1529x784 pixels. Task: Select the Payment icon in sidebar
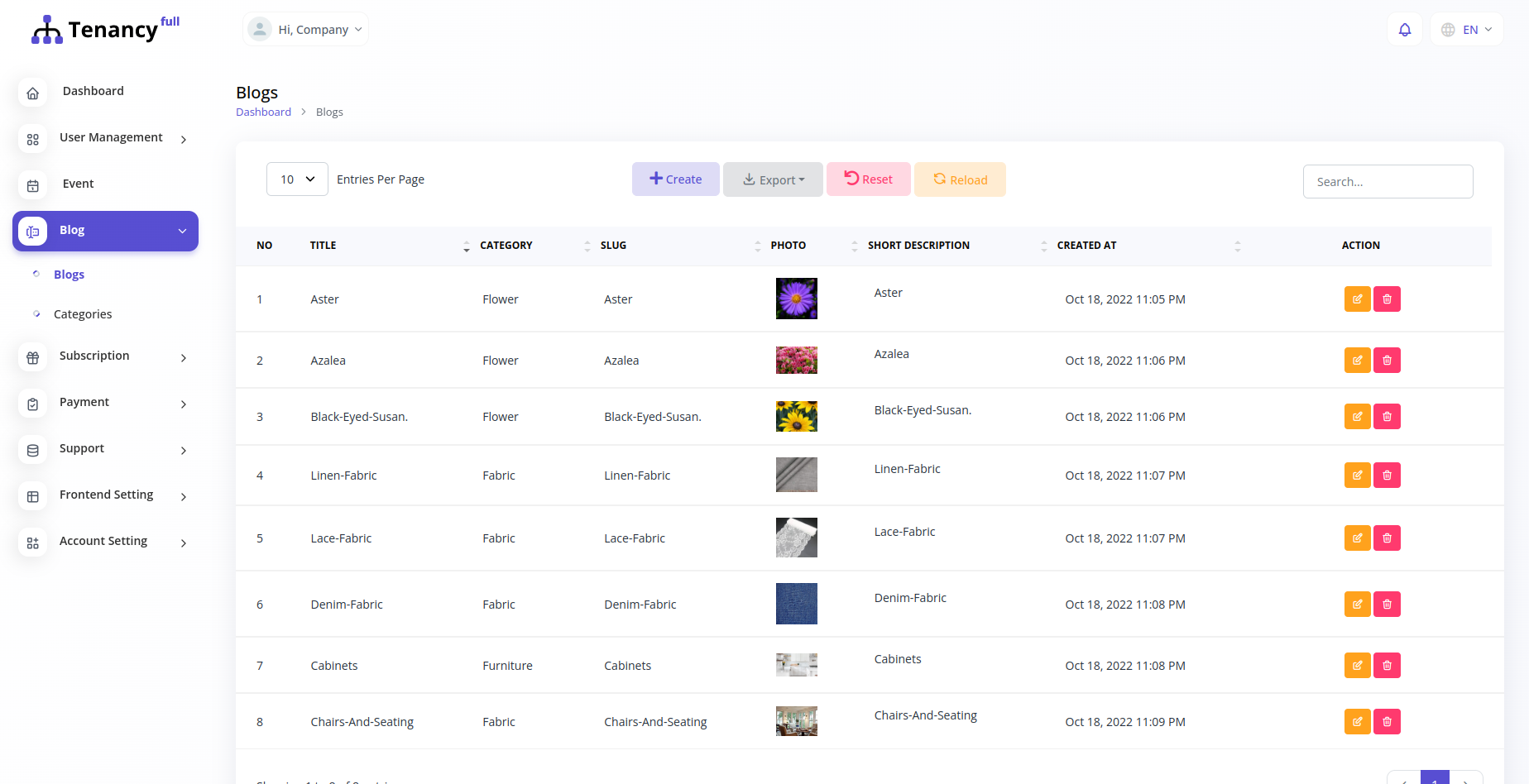pos(32,404)
